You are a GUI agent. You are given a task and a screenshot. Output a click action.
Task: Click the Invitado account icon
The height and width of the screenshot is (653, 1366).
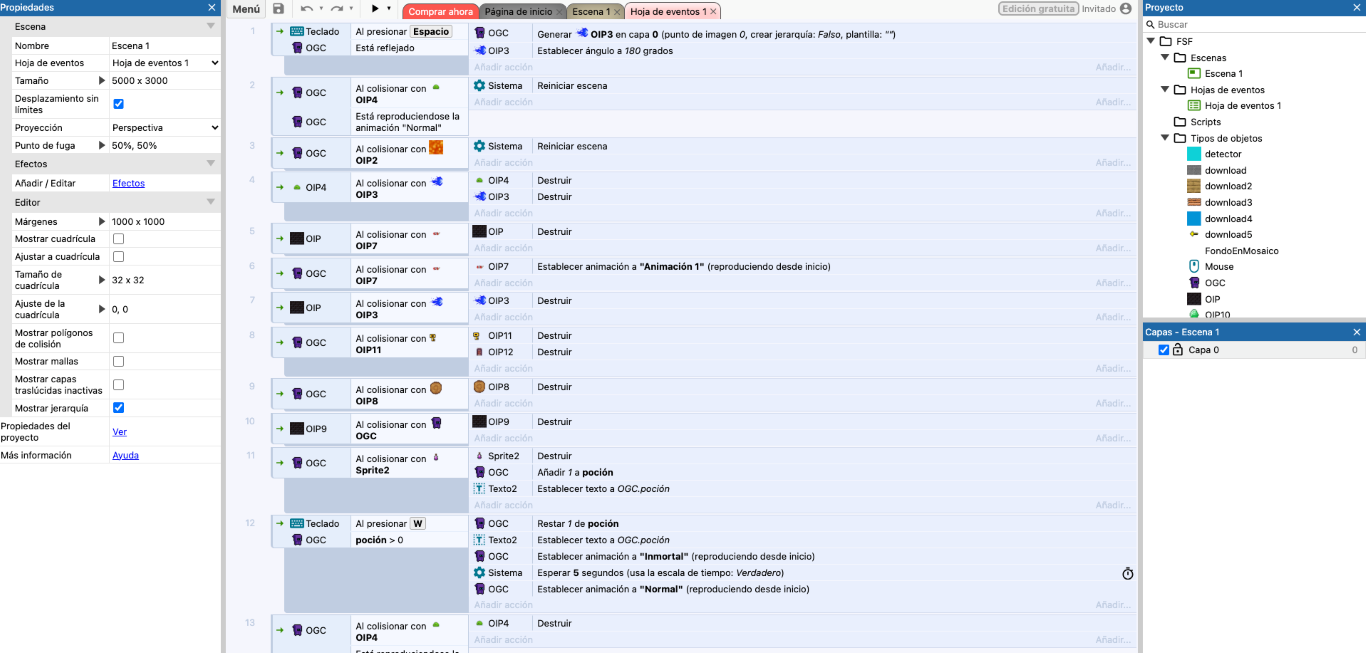tap(1126, 9)
